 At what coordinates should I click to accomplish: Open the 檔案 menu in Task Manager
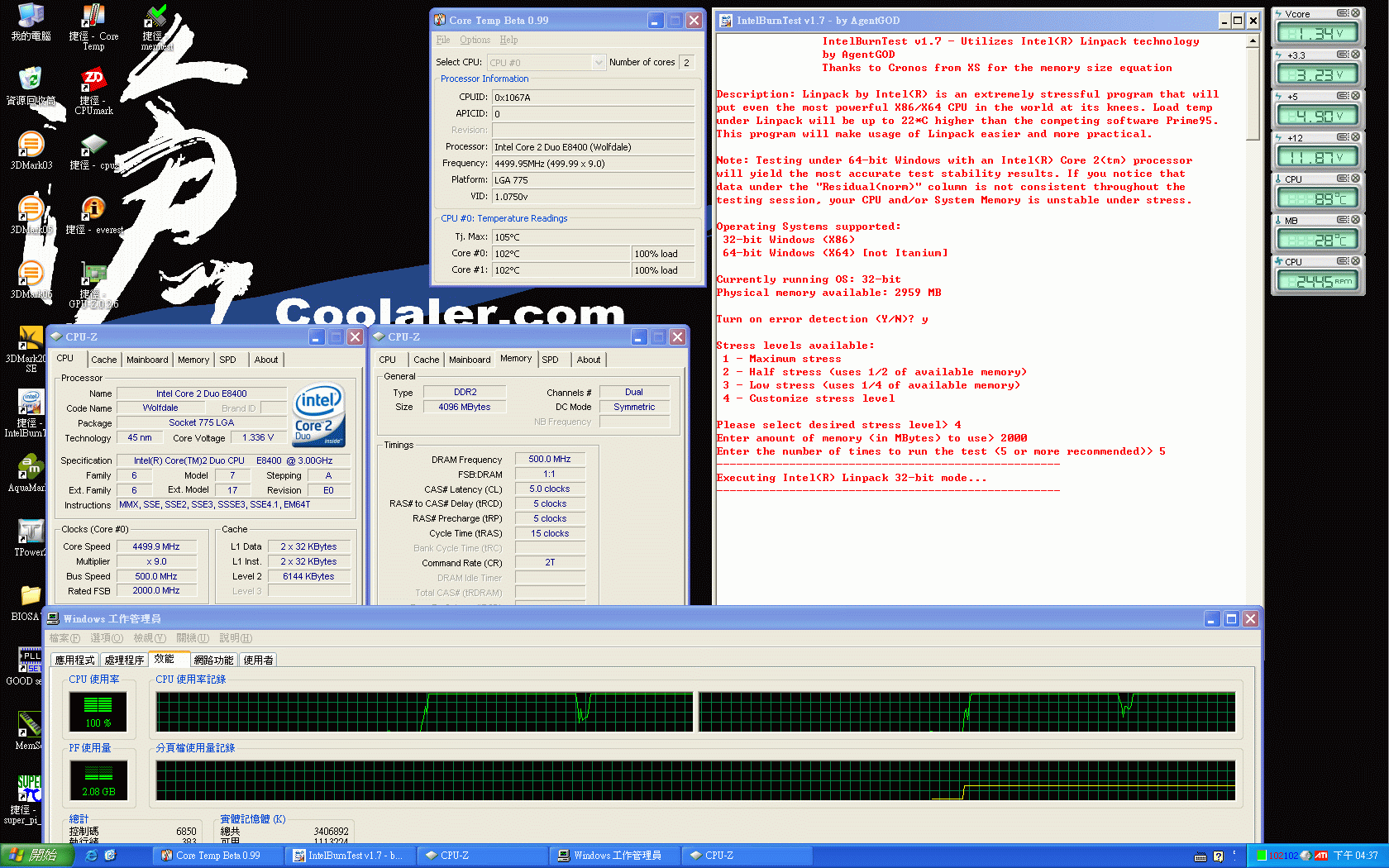64,638
